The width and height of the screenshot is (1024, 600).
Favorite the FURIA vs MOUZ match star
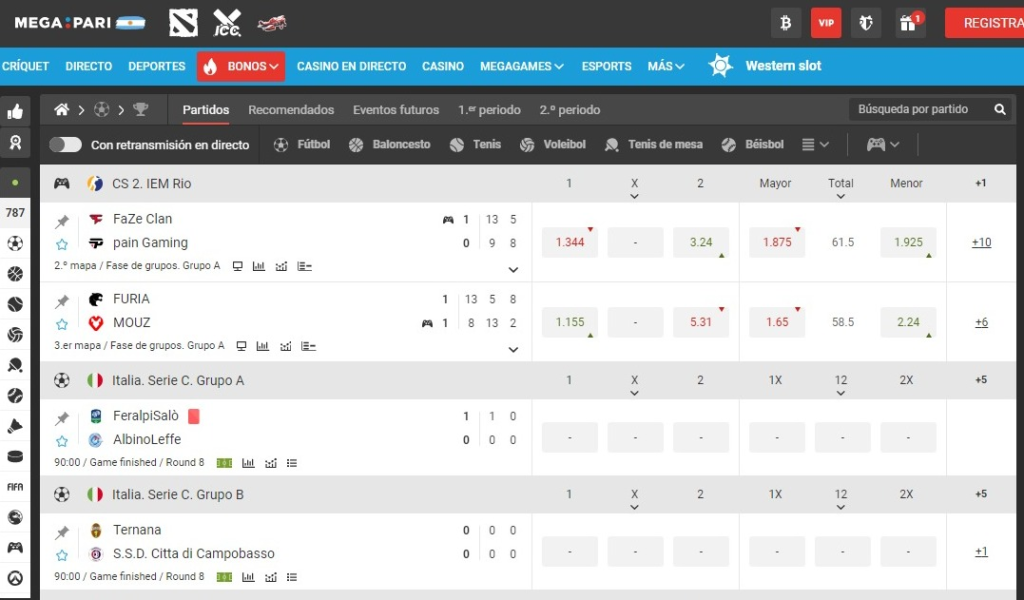[x=62, y=324]
